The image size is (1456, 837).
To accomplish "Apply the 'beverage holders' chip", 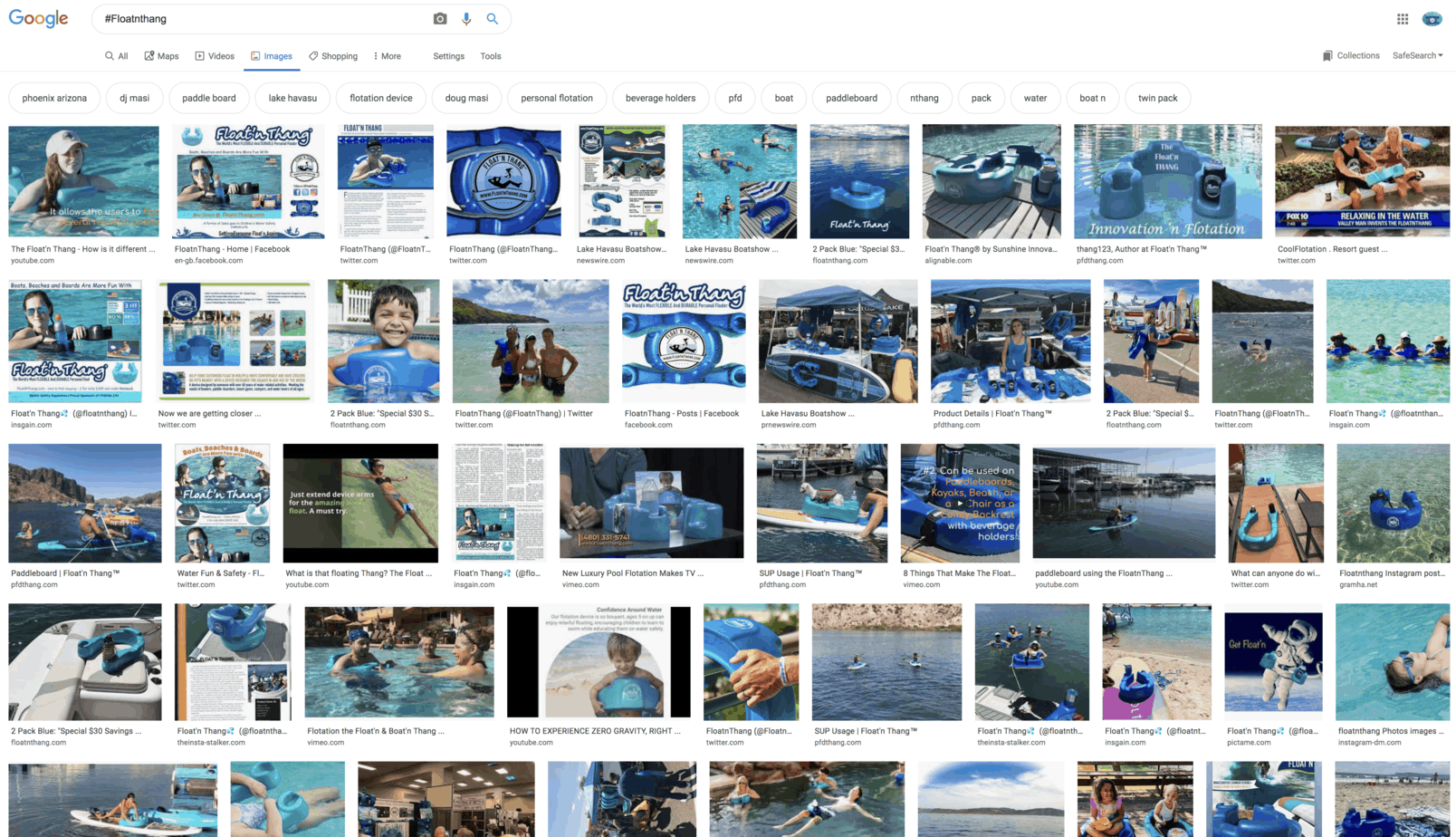I will coord(661,98).
